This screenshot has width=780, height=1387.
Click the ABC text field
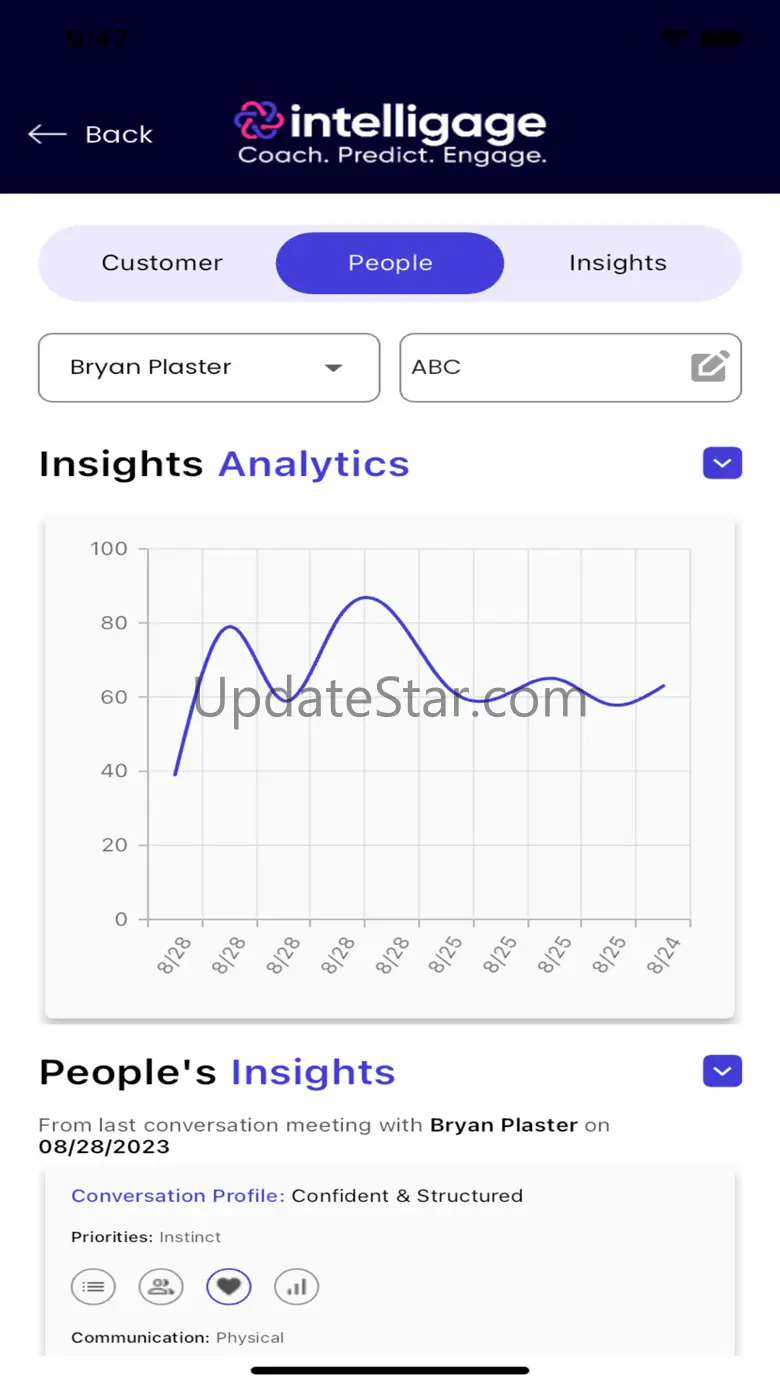click(571, 367)
